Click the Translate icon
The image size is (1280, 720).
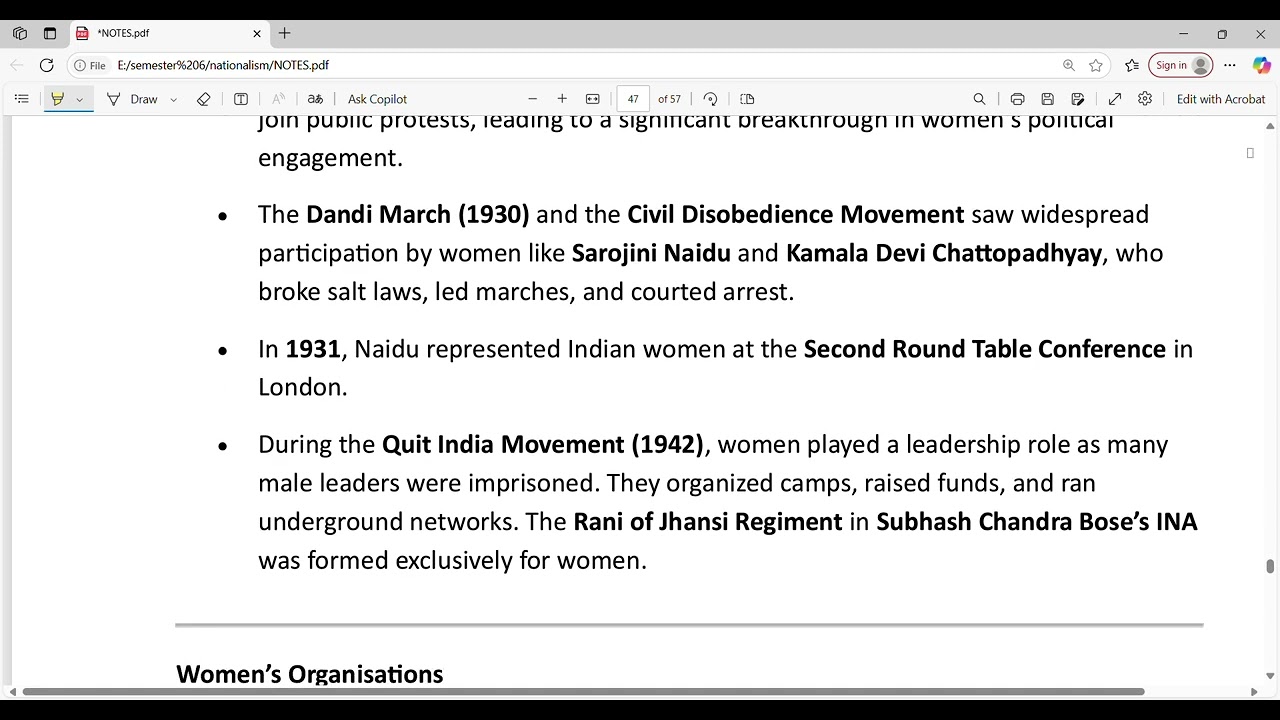pos(315,99)
